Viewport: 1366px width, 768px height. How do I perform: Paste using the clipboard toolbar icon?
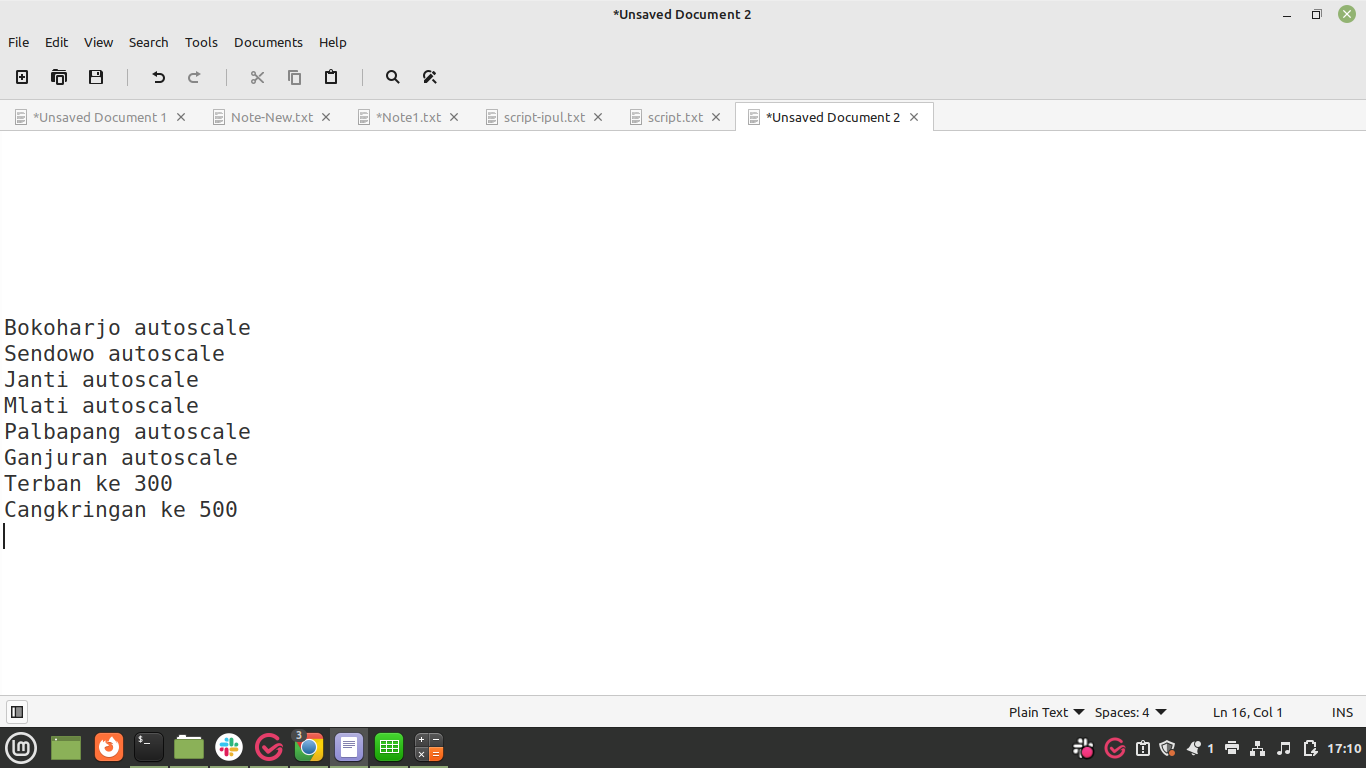click(331, 77)
